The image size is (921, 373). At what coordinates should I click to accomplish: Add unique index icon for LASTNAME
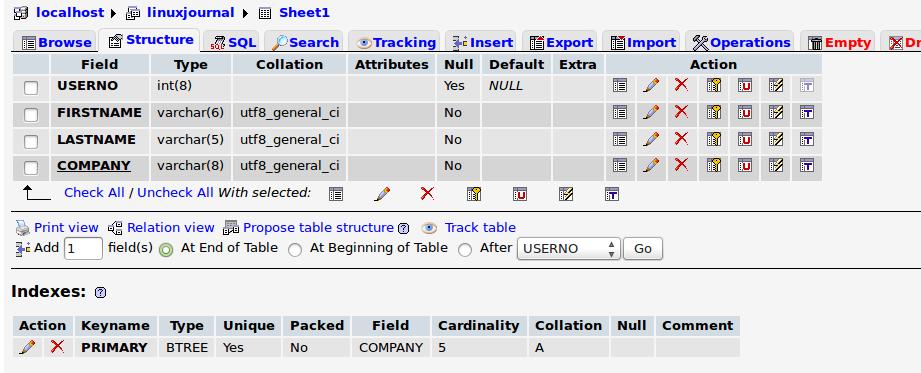coord(745,139)
